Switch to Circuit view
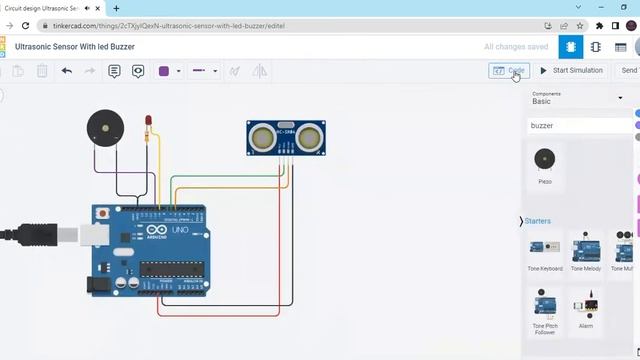Viewport: 640px width, 360px height. point(571,47)
